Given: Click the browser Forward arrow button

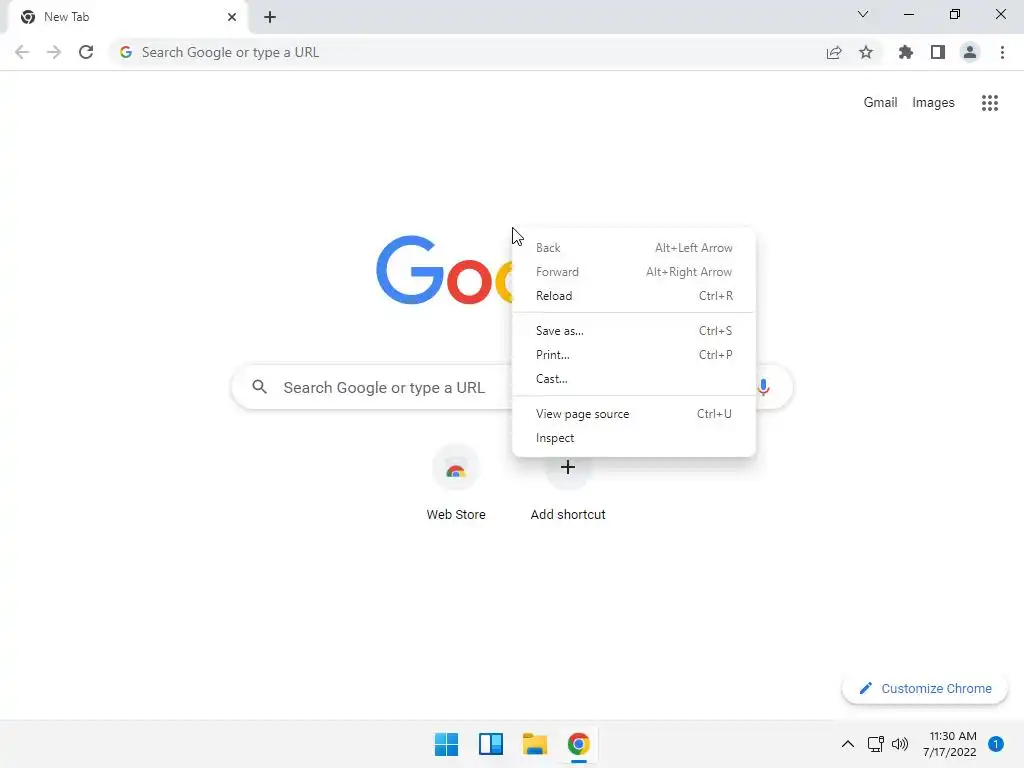Looking at the screenshot, I should (x=54, y=52).
